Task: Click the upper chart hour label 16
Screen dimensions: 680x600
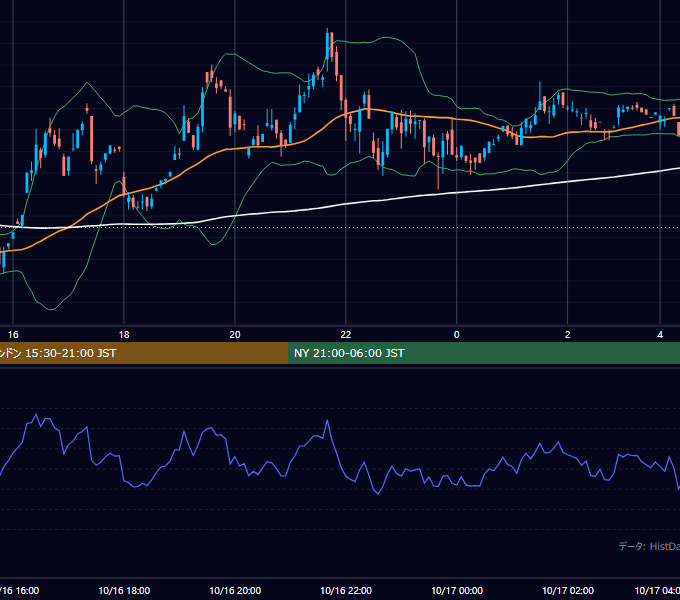Action: click(x=13, y=335)
